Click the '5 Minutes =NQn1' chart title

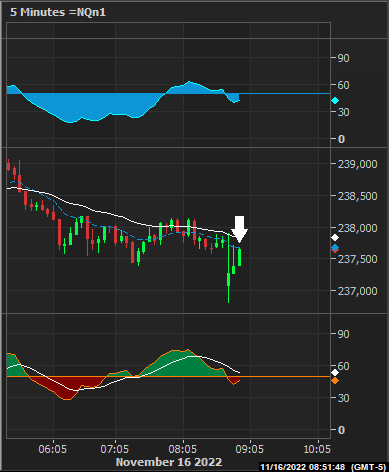(x=58, y=12)
